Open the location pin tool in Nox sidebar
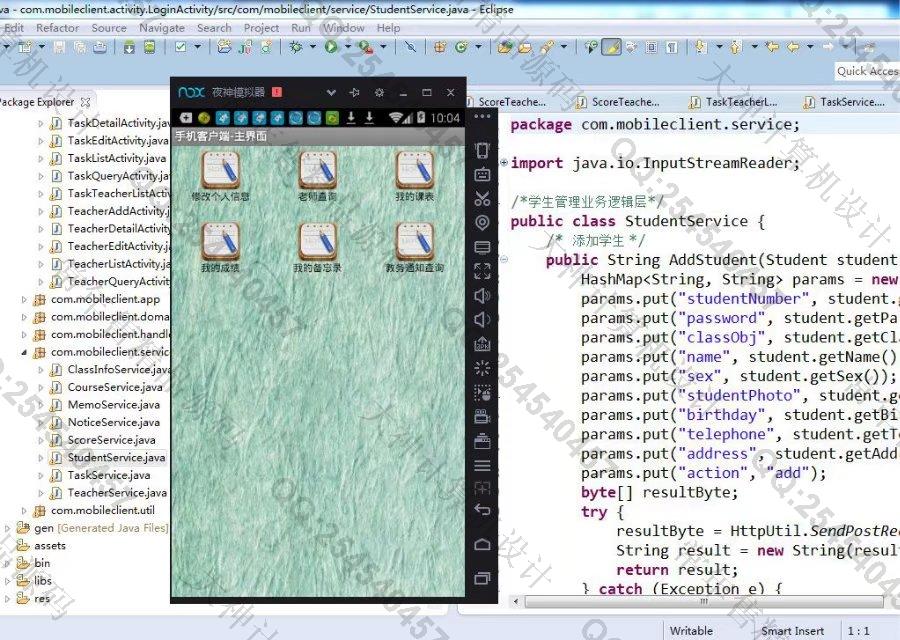 (x=482, y=222)
